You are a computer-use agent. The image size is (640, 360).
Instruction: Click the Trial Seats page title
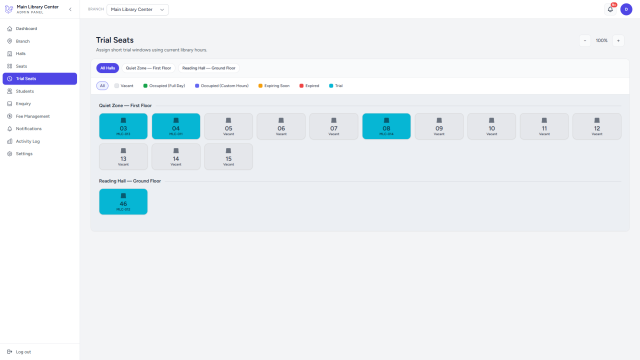tap(115, 40)
